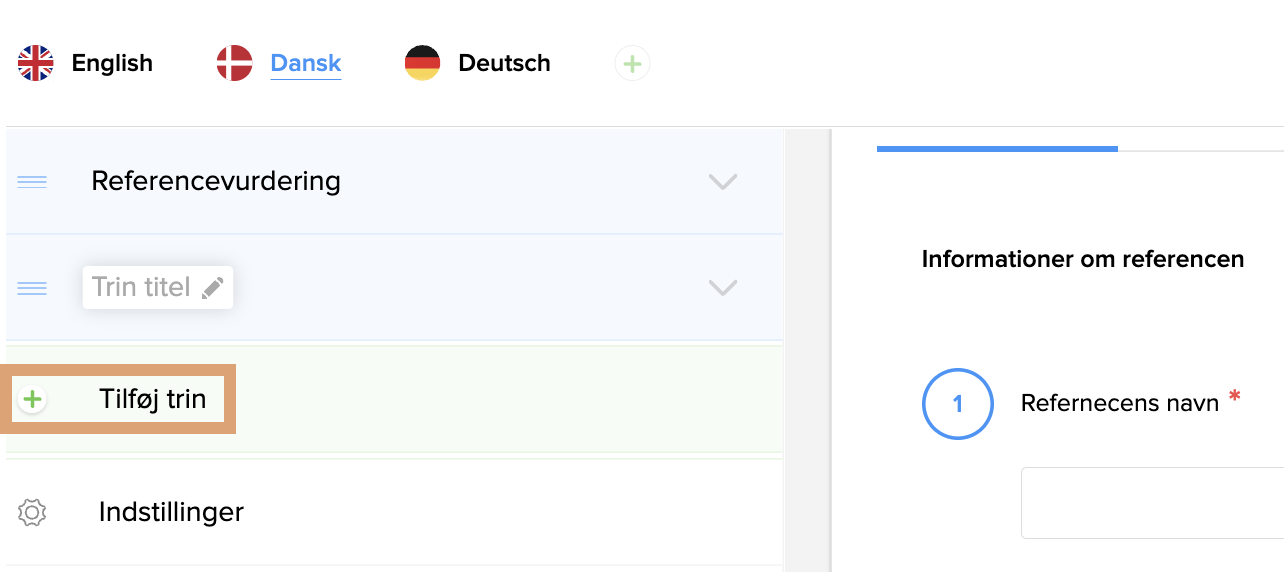Switch to the Deutsch language tab
The width and height of the screenshot is (1284, 572).
pyautogui.click(x=504, y=63)
